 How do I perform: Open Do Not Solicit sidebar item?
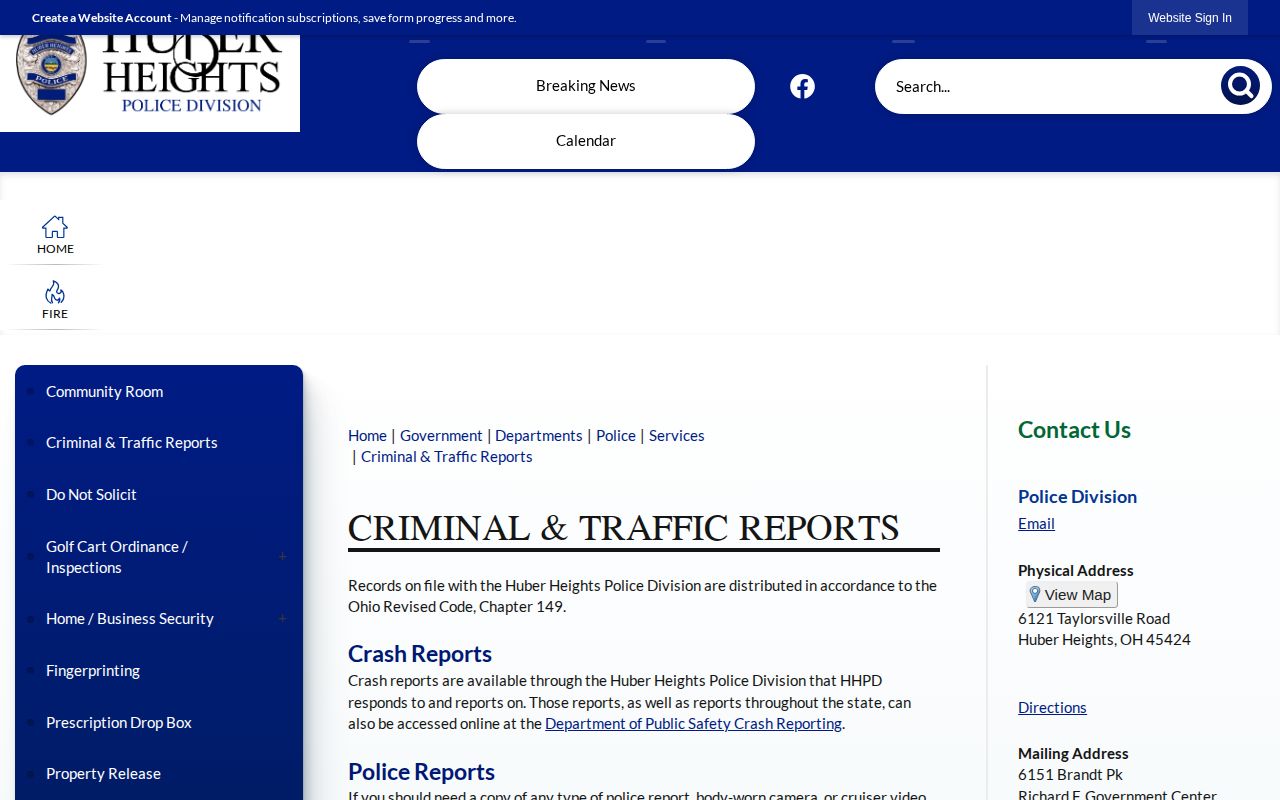pyautogui.click(x=91, y=494)
